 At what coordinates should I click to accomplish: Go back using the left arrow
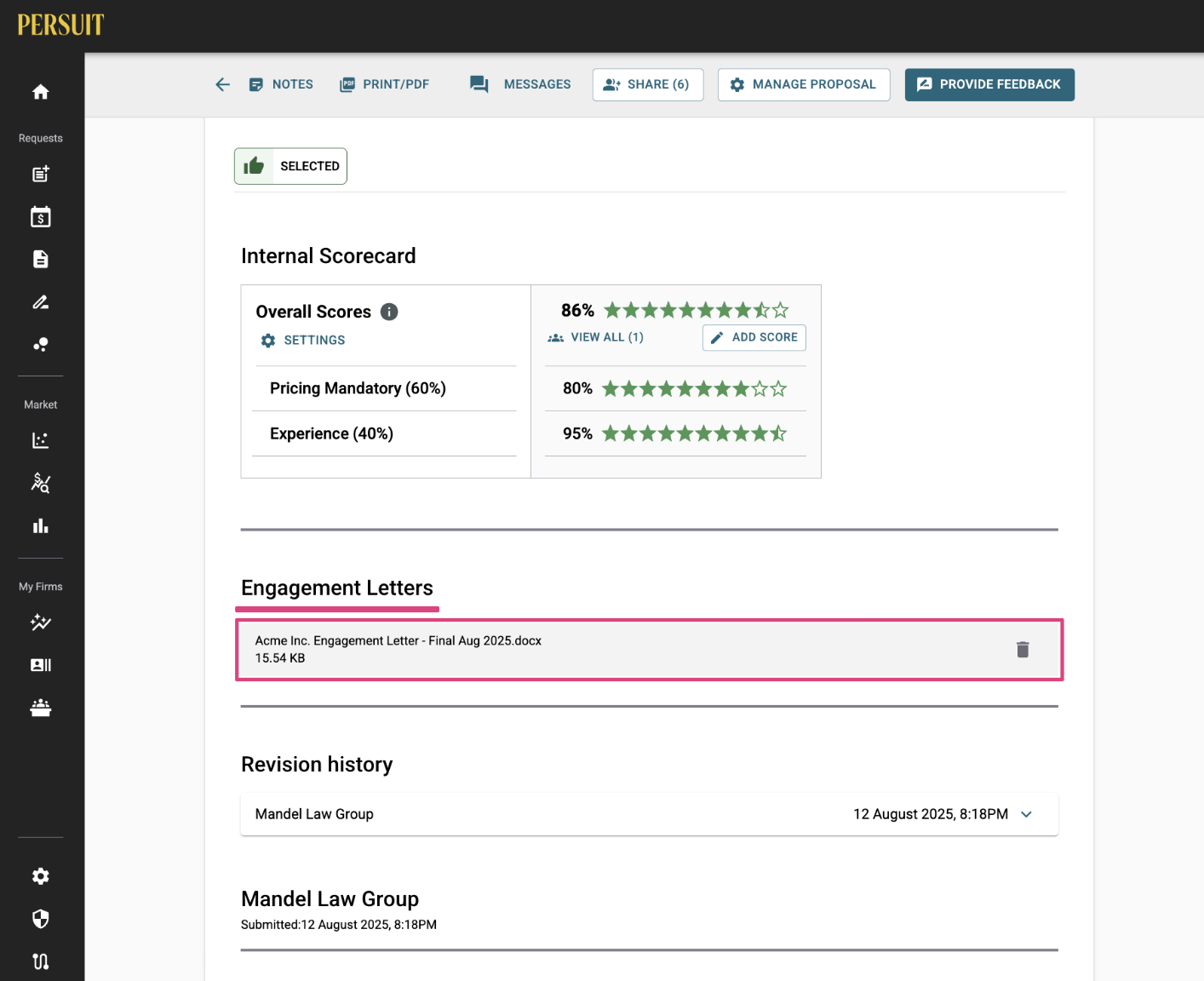tap(222, 84)
